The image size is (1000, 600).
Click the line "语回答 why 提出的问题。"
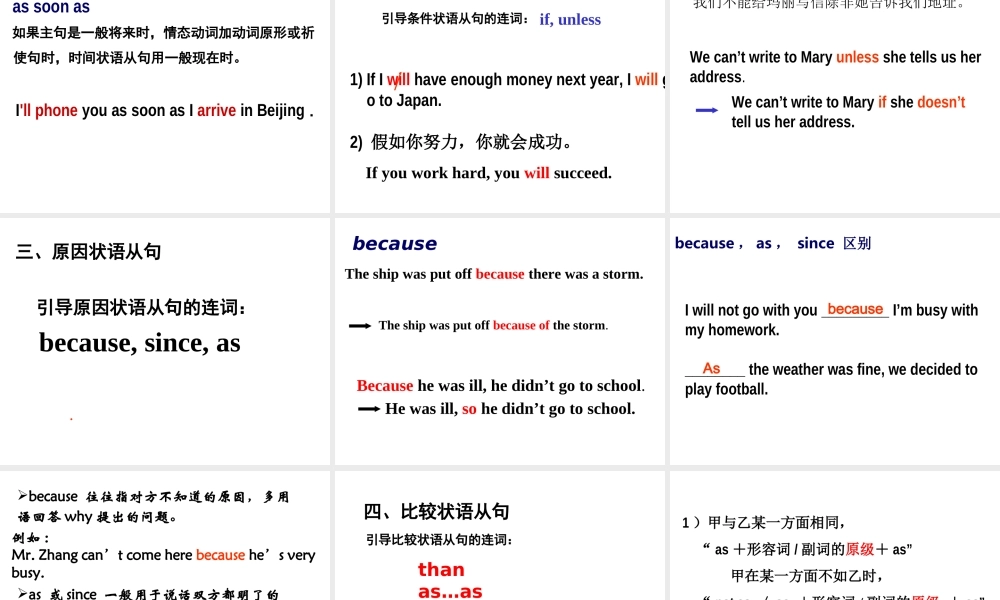[98, 516]
